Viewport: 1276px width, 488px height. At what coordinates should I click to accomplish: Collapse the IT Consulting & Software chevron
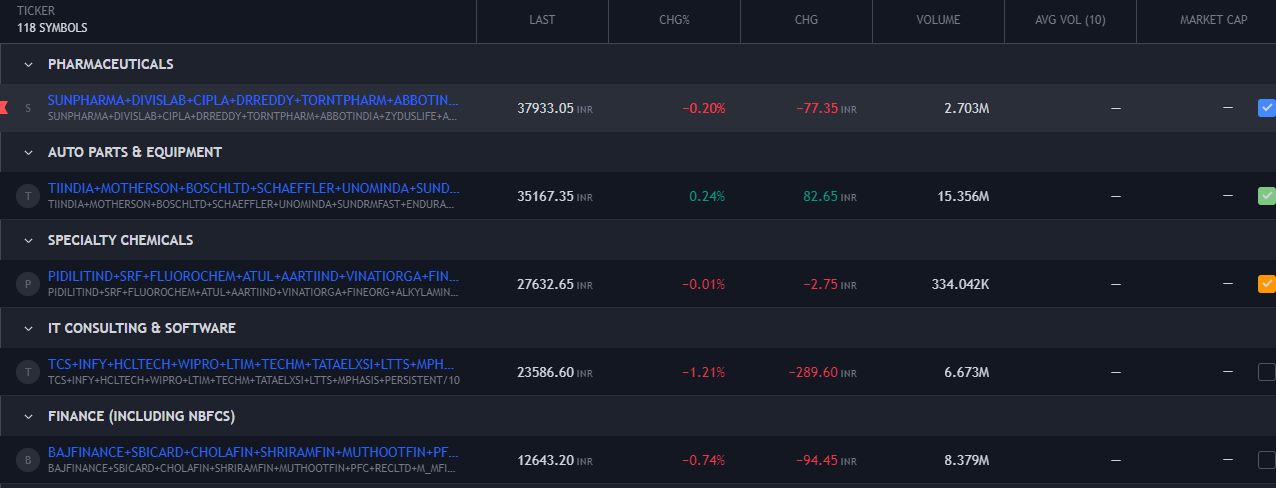pyautogui.click(x=28, y=328)
